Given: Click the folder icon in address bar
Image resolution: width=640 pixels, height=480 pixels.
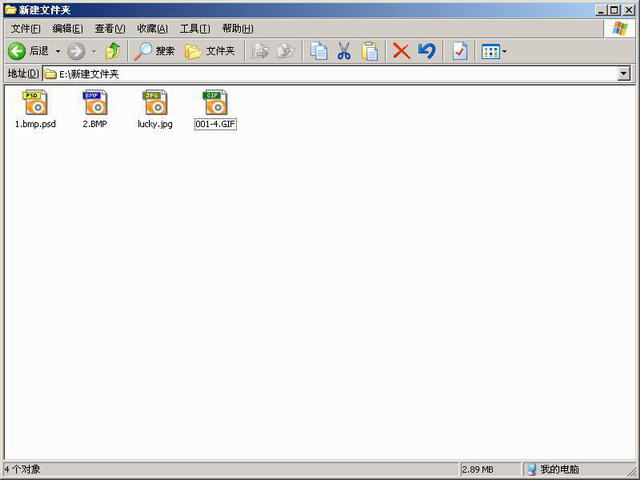Looking at the screenshot, I should [50, 74].
